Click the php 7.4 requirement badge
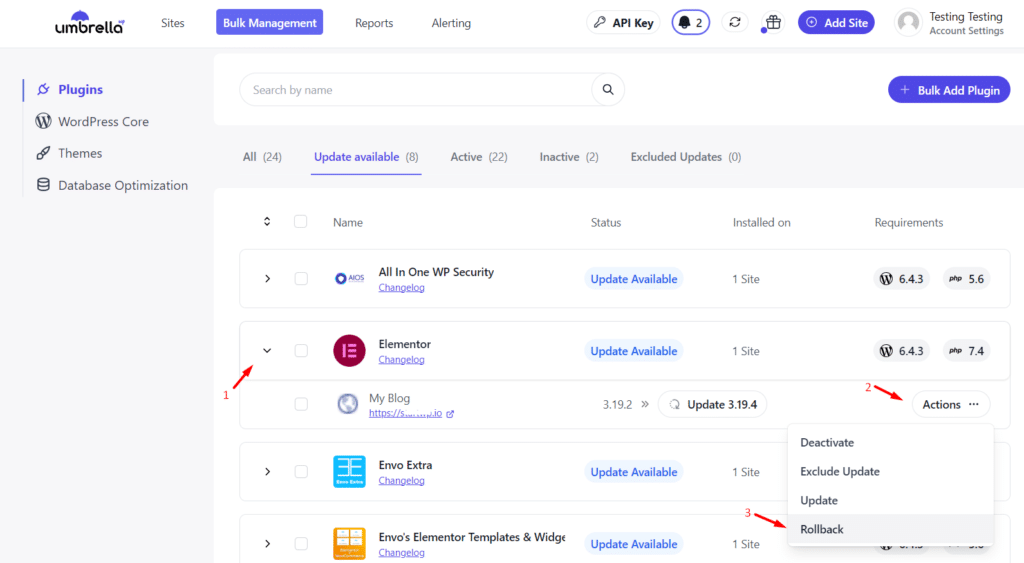The height and width of the screenshot is (563, 1024). tap(967, 351)
